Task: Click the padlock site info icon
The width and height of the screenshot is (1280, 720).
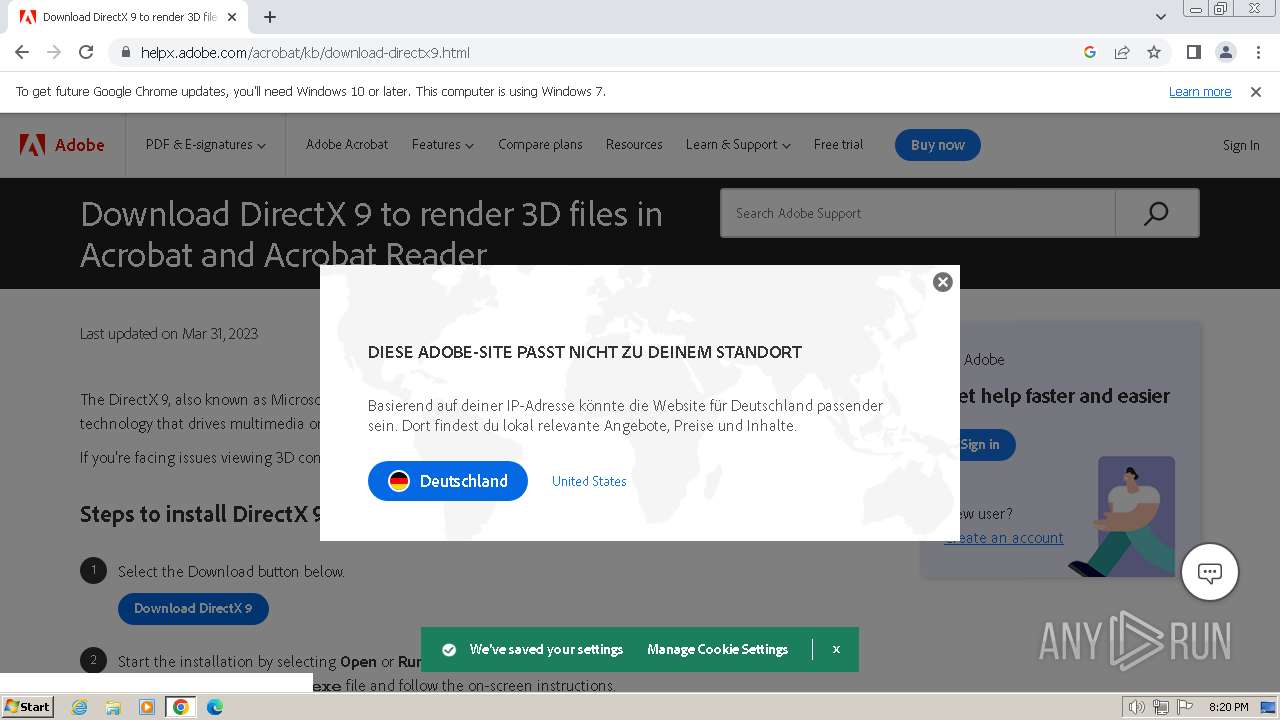Action: (125, 52)
